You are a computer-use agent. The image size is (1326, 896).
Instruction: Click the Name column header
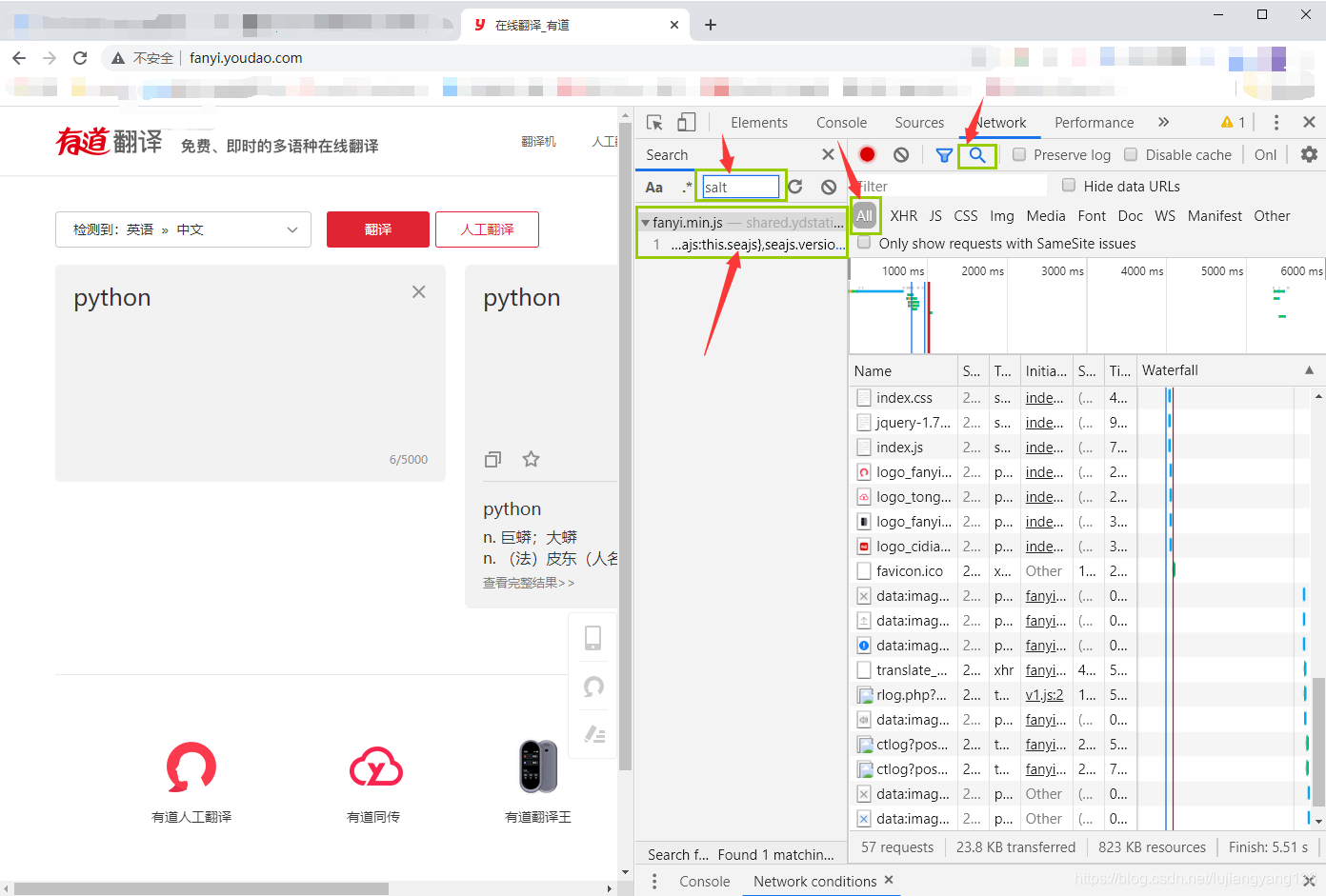[x=903, y=370]
